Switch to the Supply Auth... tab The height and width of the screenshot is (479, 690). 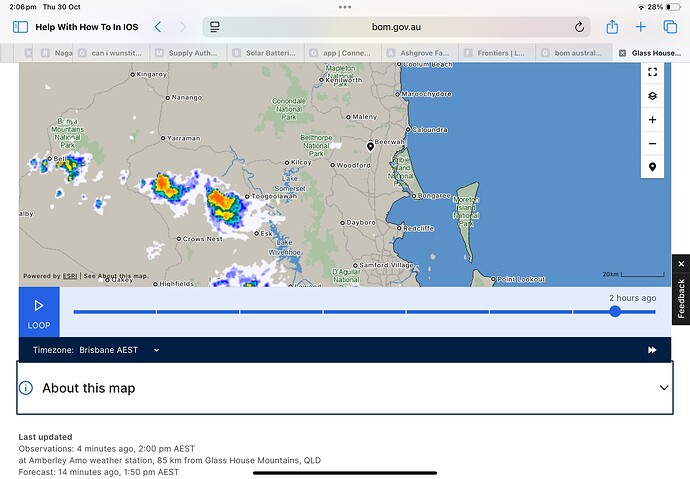pos(188,53)
